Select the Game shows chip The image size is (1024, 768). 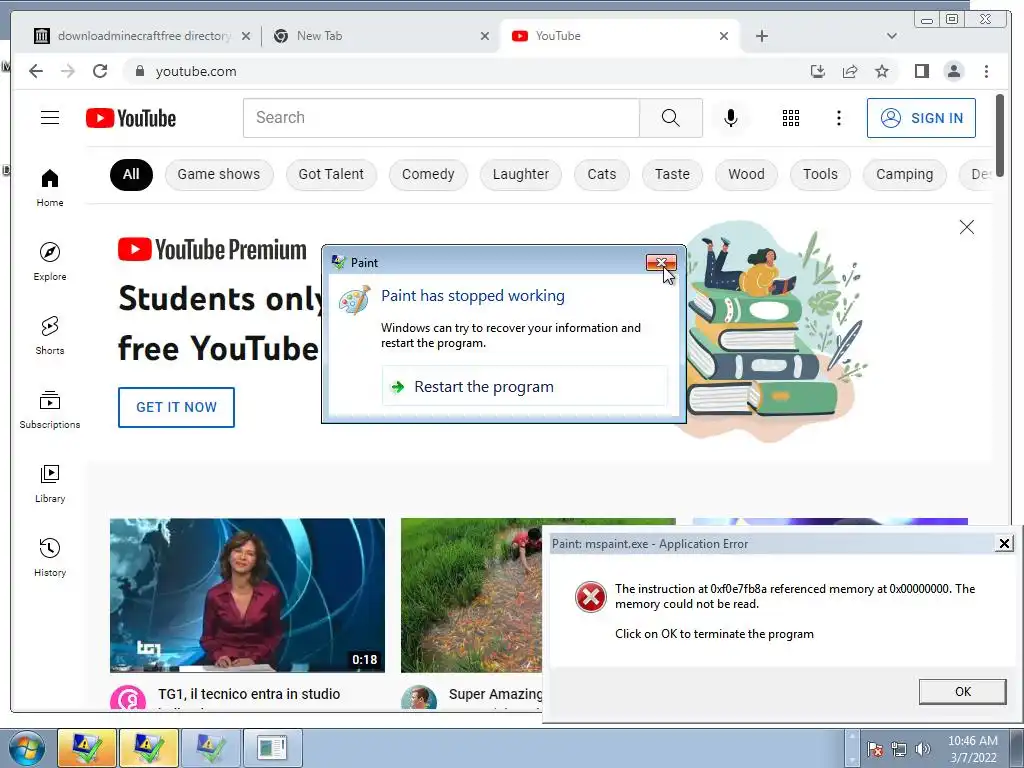(219, 174)
